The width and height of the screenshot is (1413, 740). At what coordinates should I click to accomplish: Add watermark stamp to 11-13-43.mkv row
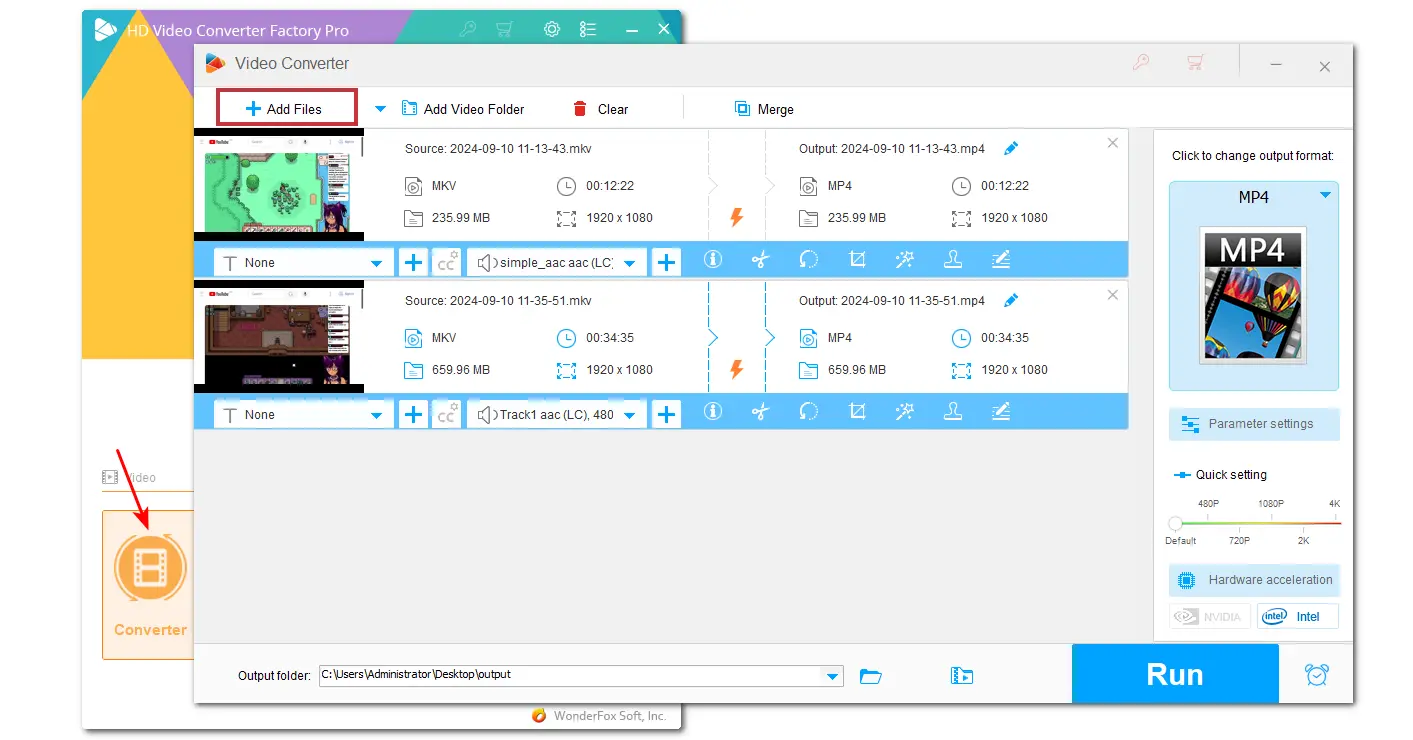point(953,260)
